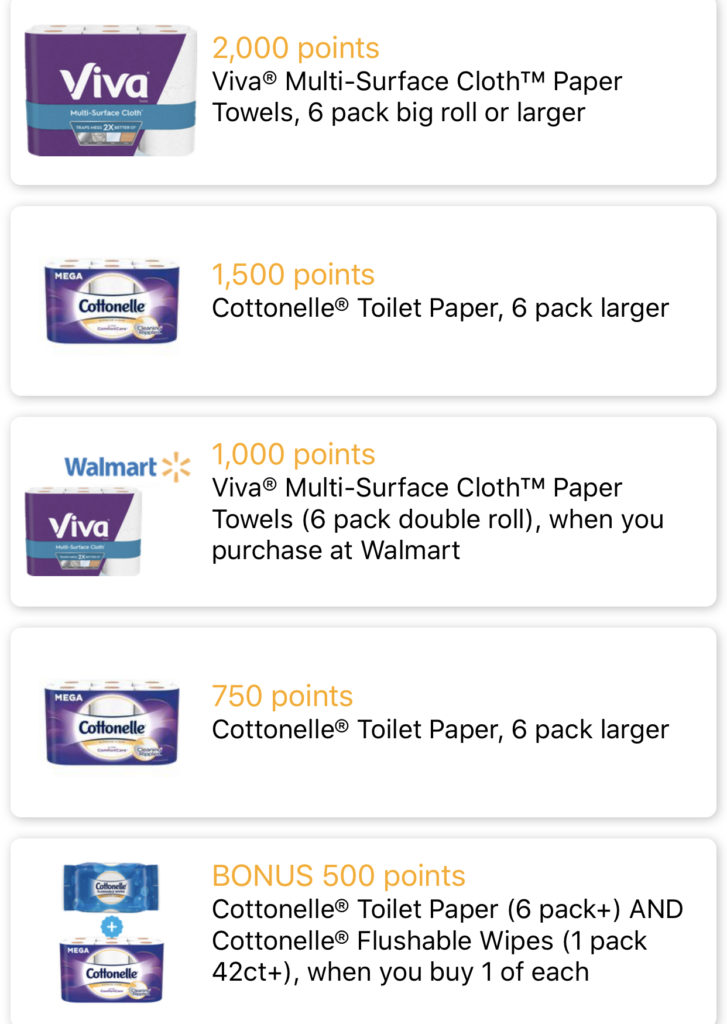Tap the Cottonelle Flushable Wipes package image

(x=111, y=887)
